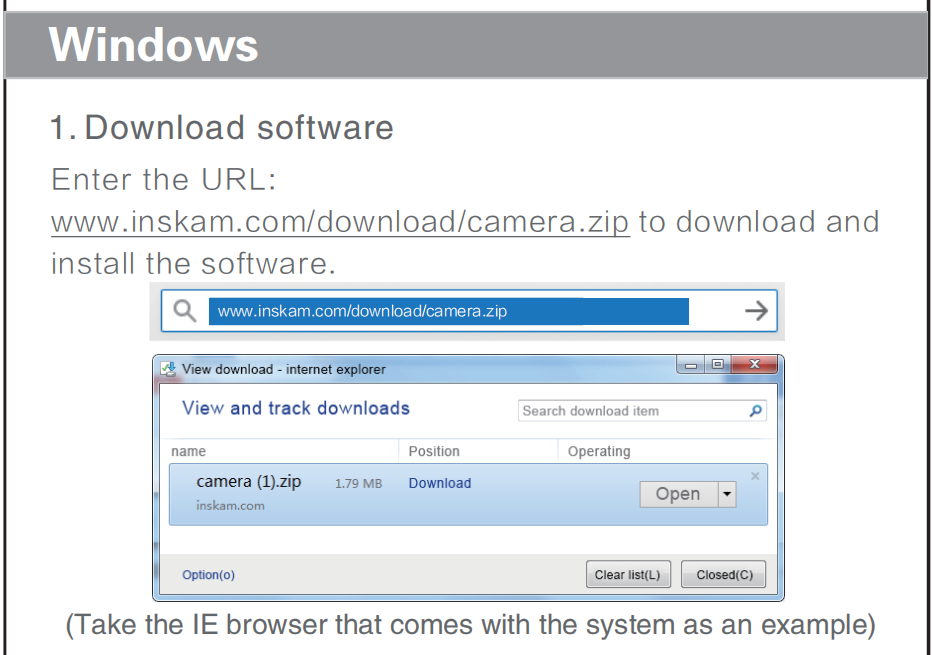Remove camera (1).zip entry with small x
Image resolution: width=933 pixels, height=655 pixels.
point(755,476)
